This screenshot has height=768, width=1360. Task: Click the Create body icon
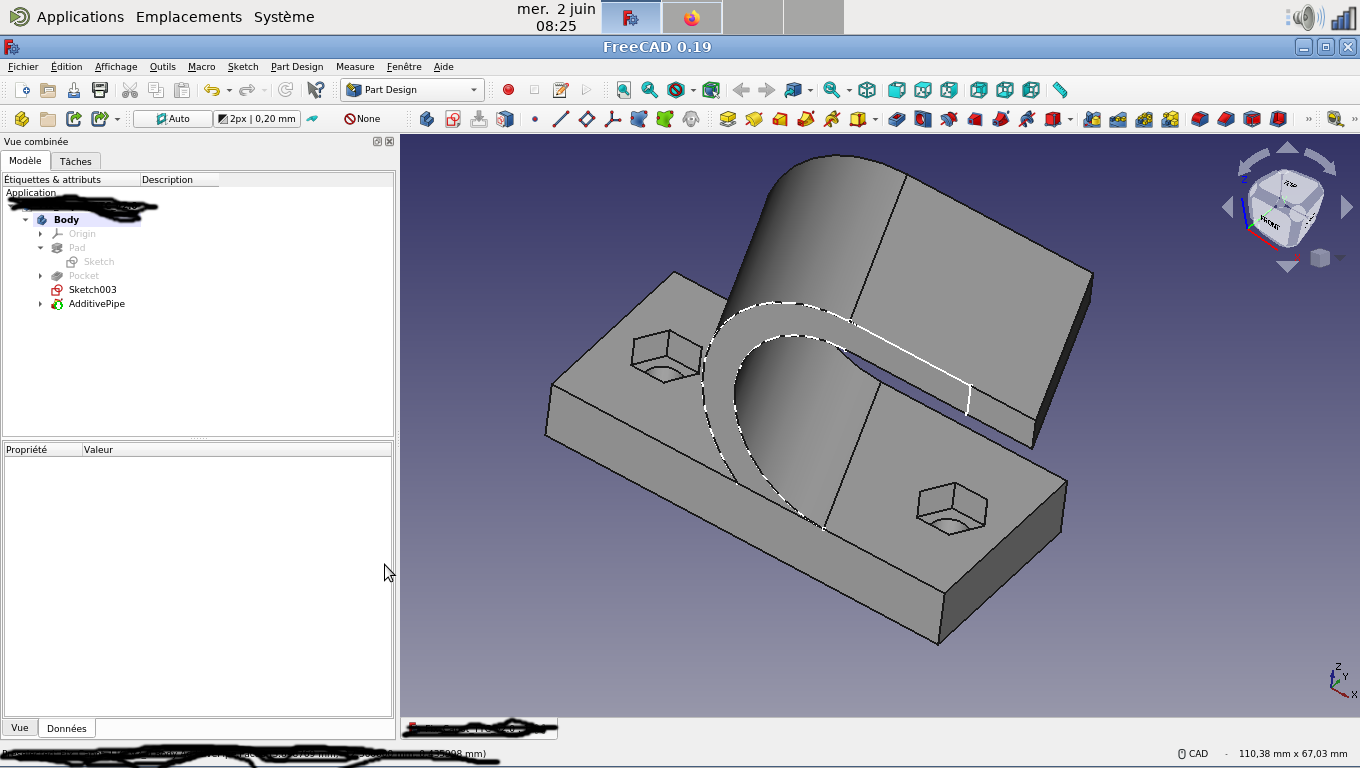pos(427,119)
